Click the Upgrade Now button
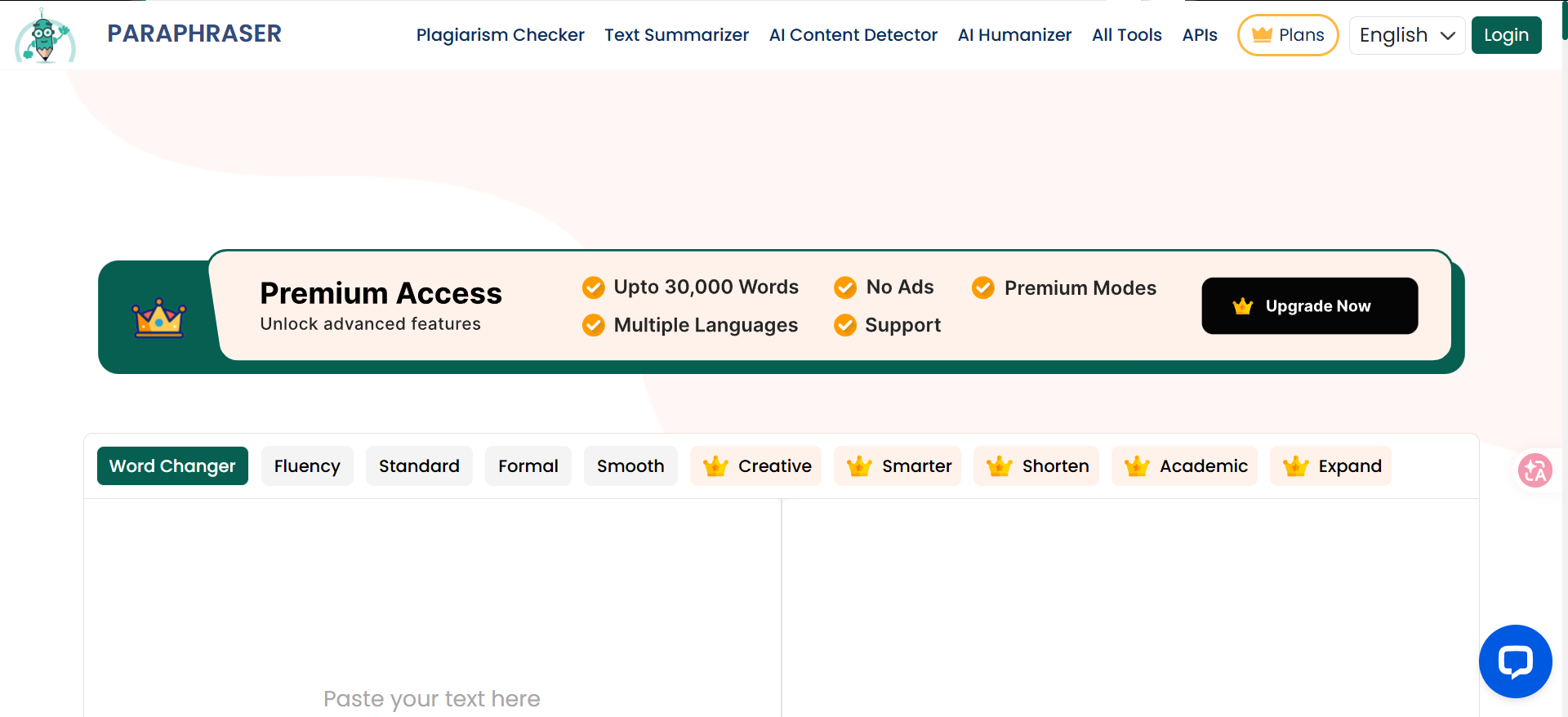Image resolution: width=1568 pixels, height=717 pixels. tap(1310, 305)
